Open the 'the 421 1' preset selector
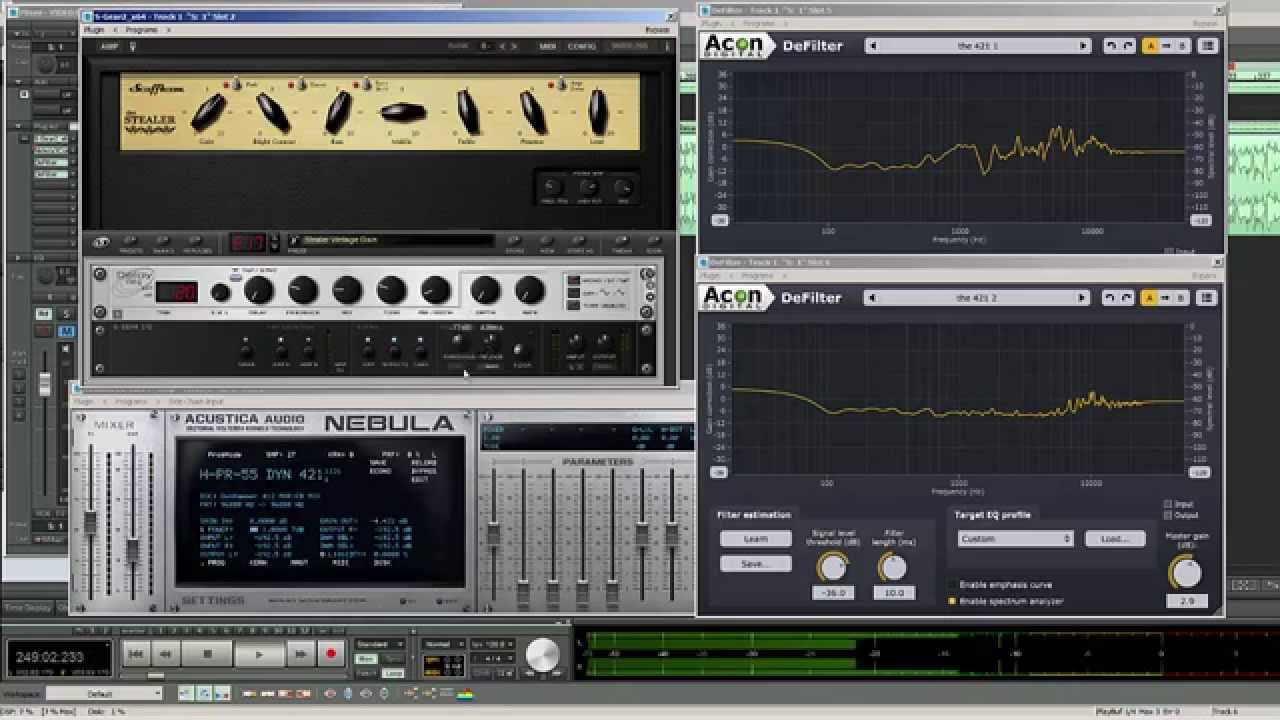Screen dimensions: 1280x720 pyautogui.click(x=977, y=46)
